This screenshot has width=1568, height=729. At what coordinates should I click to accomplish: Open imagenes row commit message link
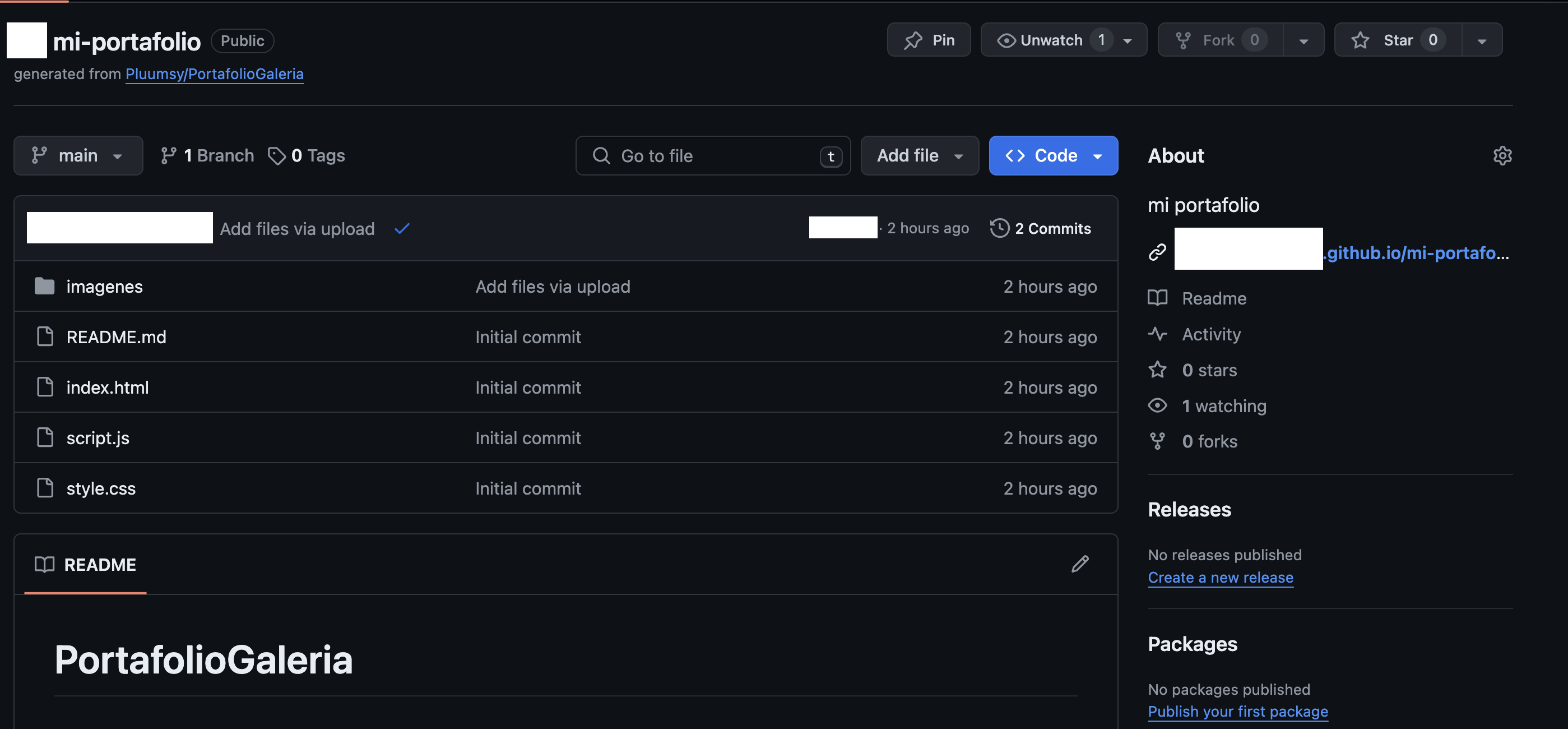click(553, 286)
